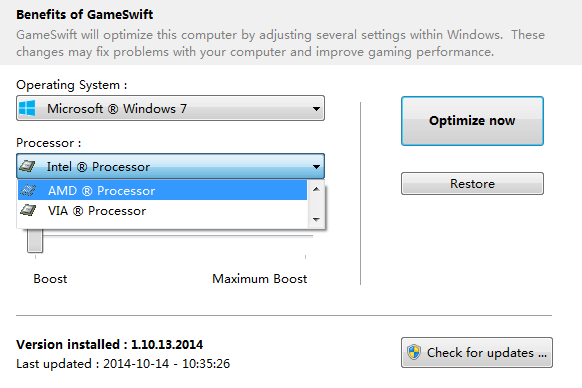This screenshot has height=388, width=582.
Task: Click the AMD processor chip icon
Action: [28, 190]
